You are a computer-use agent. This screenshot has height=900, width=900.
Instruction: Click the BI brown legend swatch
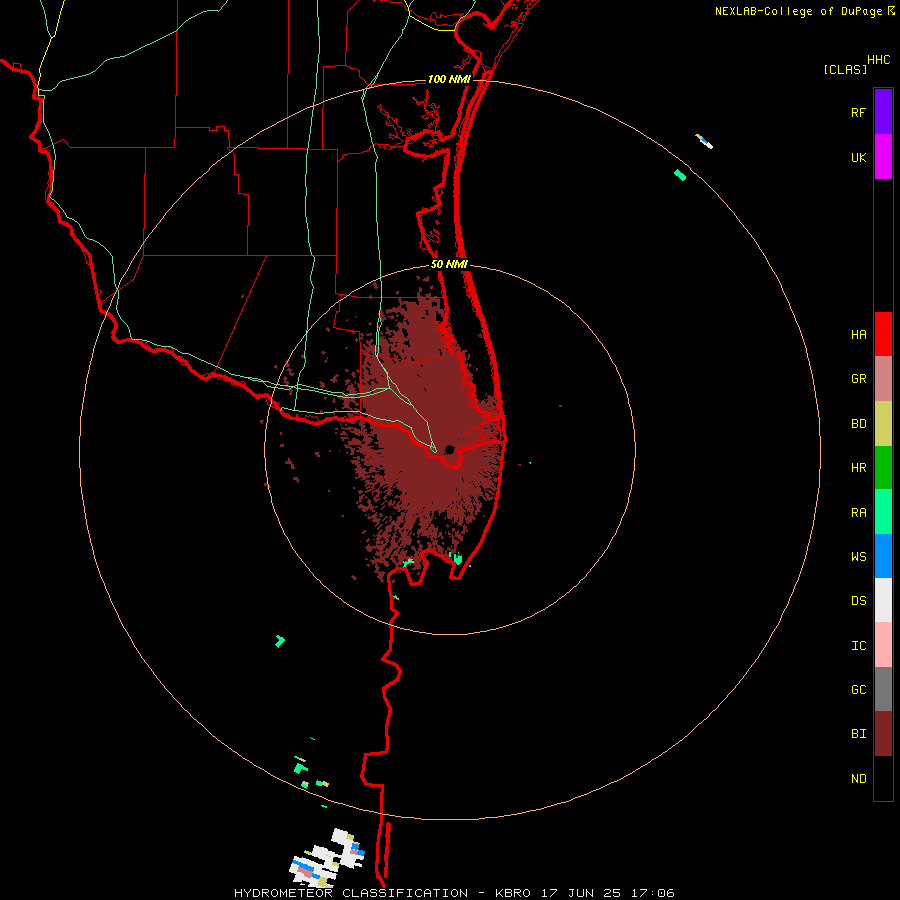point(883,734)
